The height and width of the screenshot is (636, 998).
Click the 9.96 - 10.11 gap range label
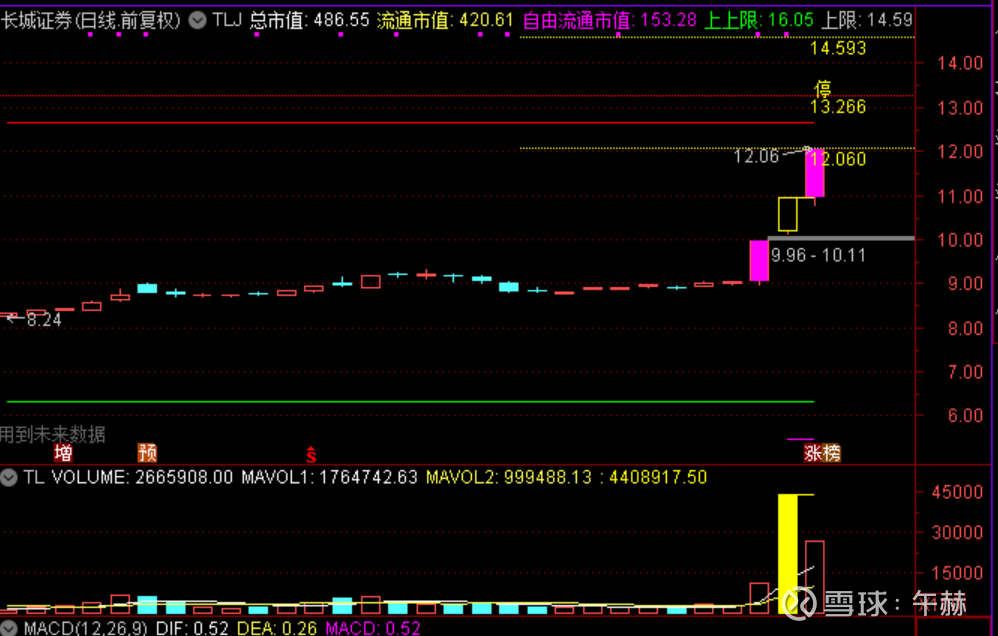(x=819, y=256)
